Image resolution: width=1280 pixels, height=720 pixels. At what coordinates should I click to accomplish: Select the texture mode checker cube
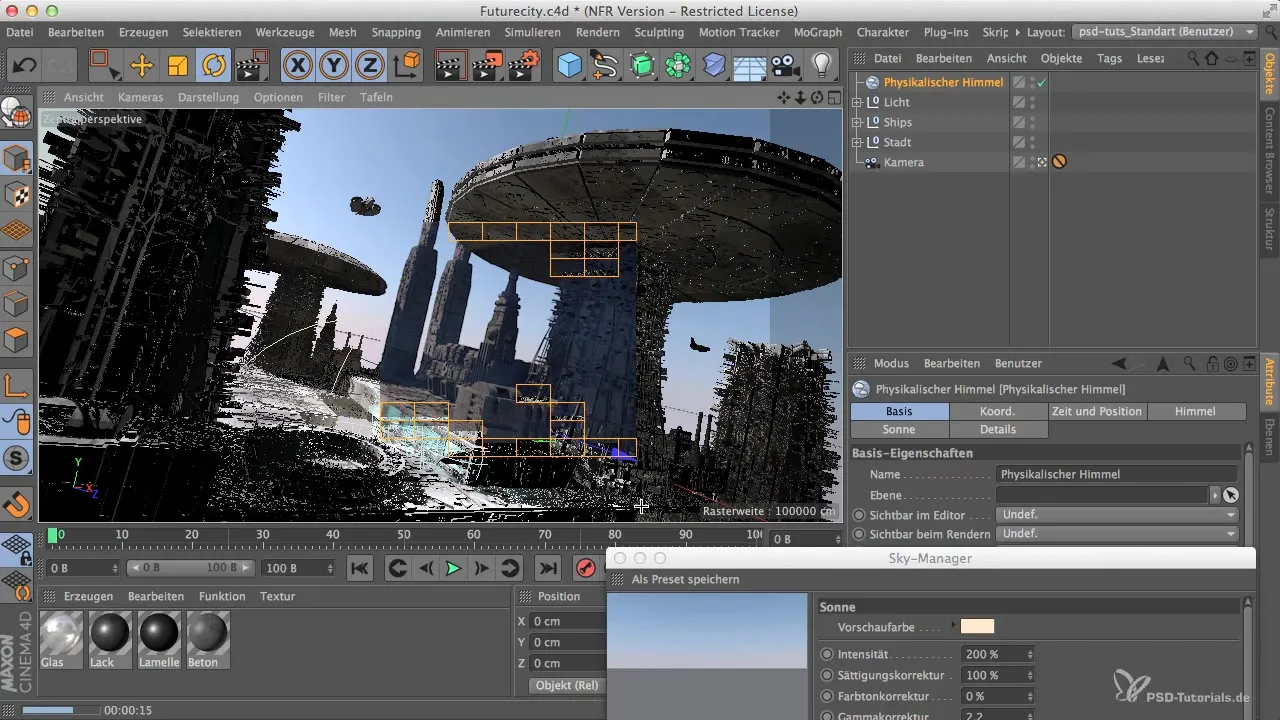[17, 195]
